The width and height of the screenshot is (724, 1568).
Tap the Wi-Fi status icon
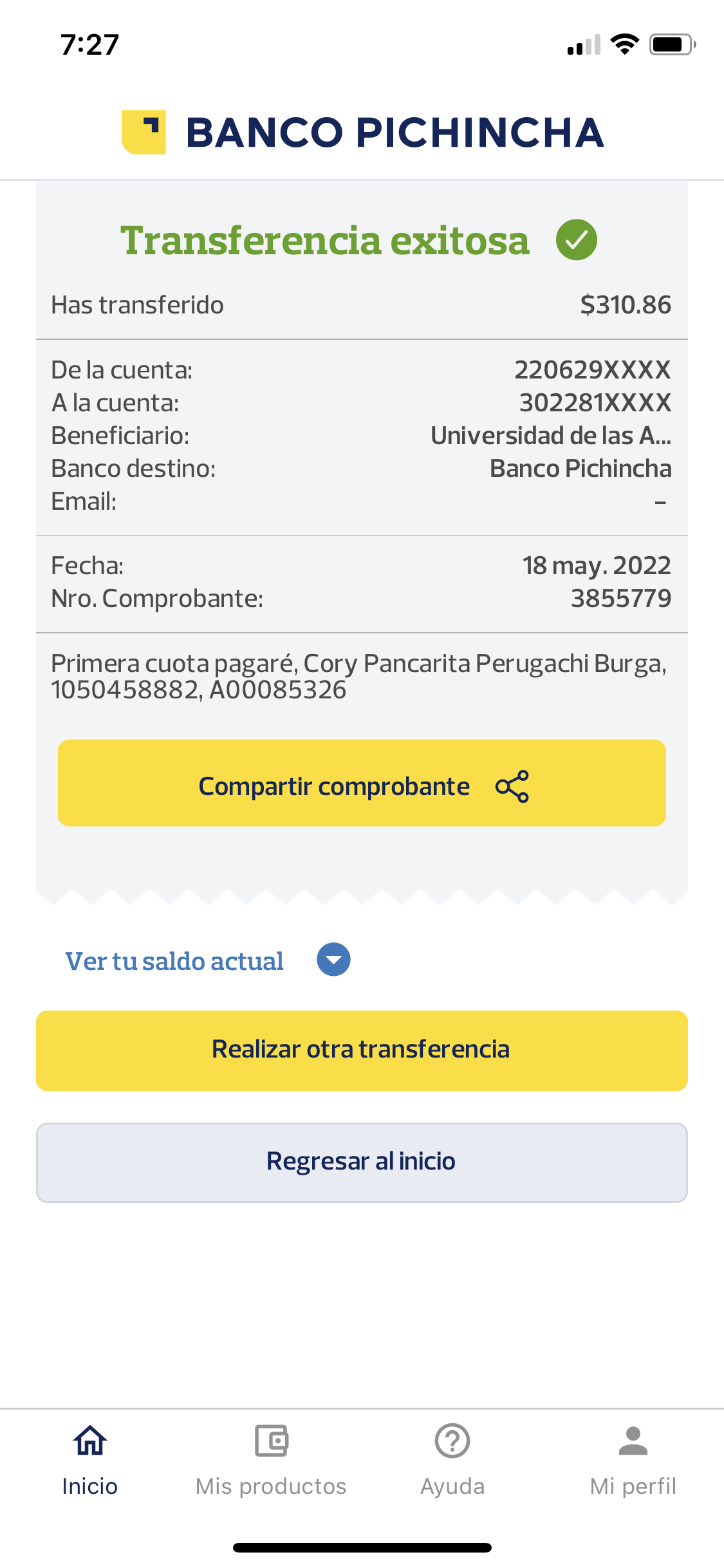point(624,44)
